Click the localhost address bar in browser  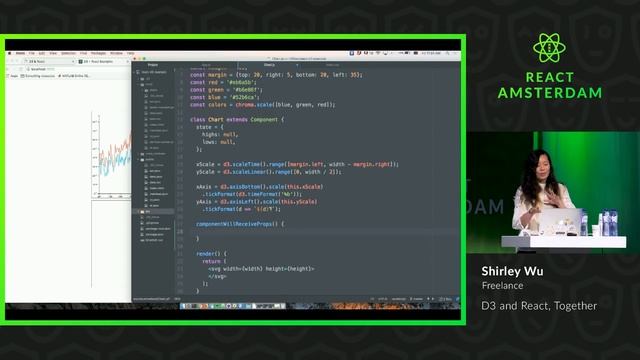click(x=78, y=69)
